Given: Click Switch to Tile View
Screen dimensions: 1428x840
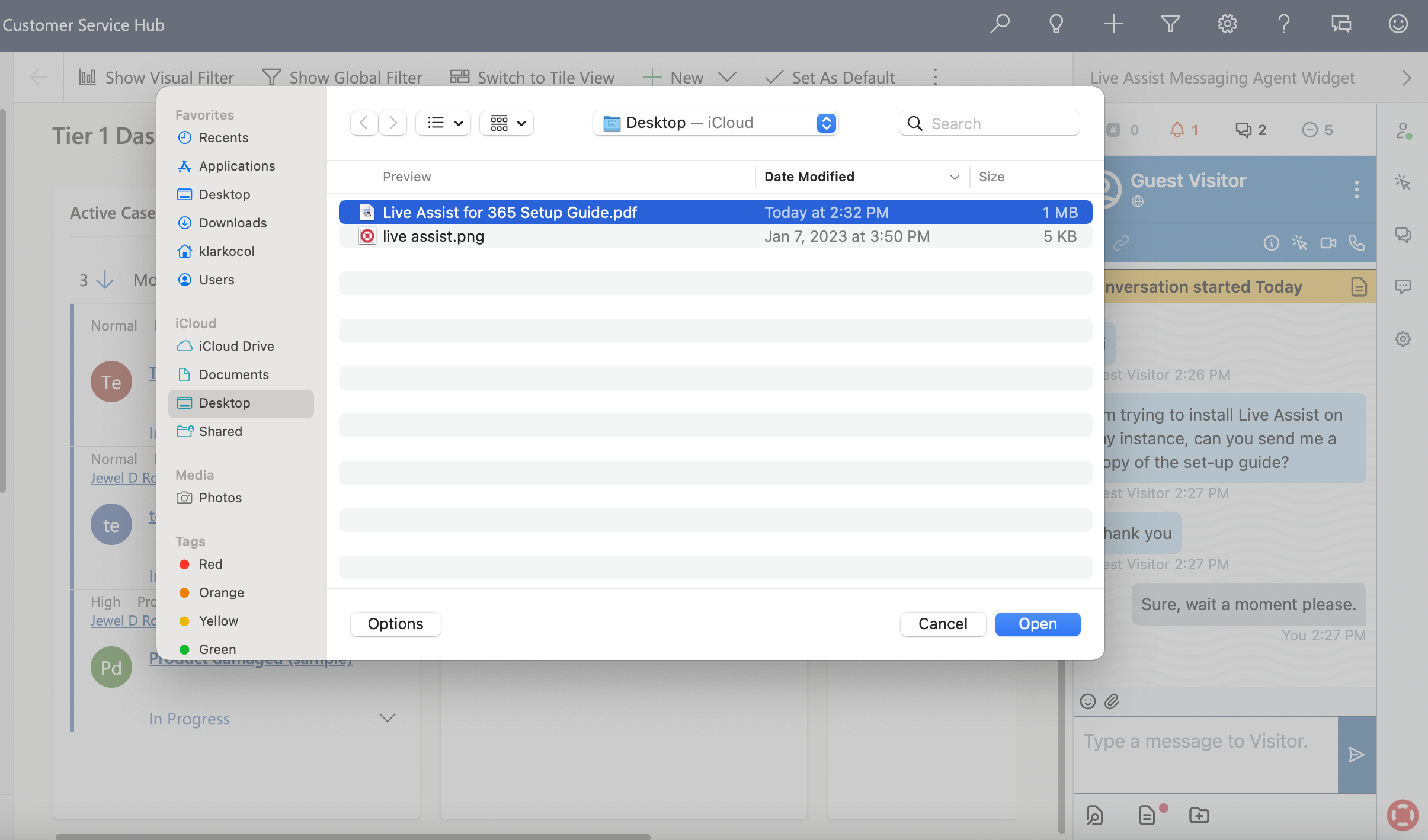Looking at the screenshot, I should pos(532,78).
